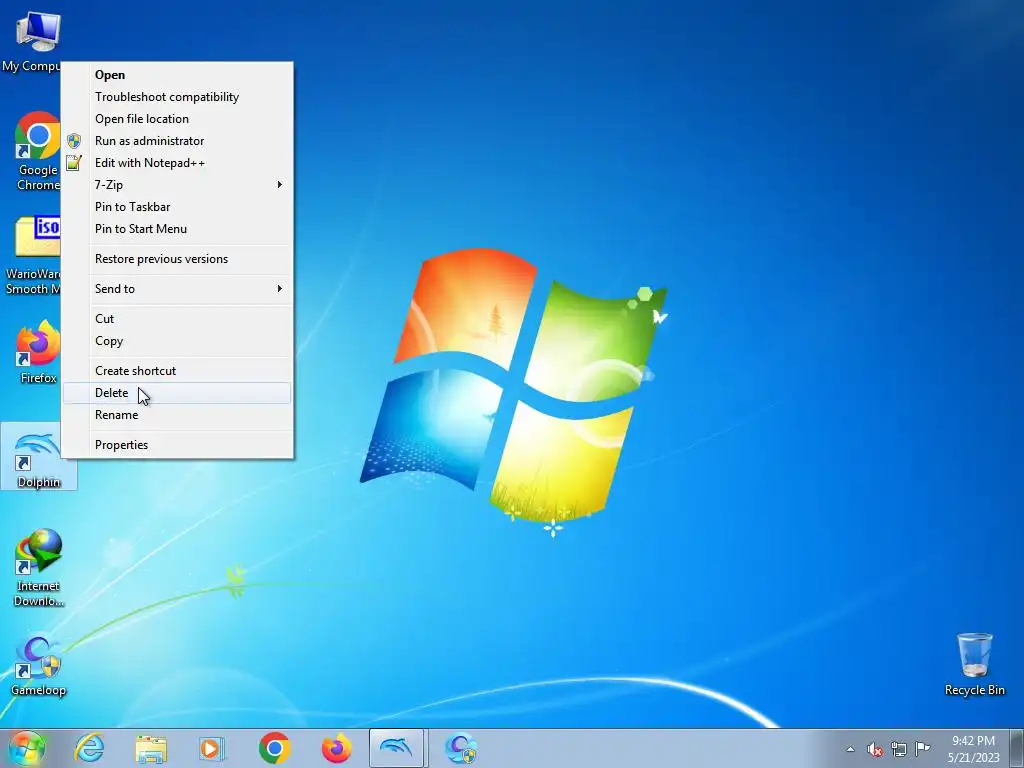Launch Internet Explorer from the taskbar

coord(89,748)
